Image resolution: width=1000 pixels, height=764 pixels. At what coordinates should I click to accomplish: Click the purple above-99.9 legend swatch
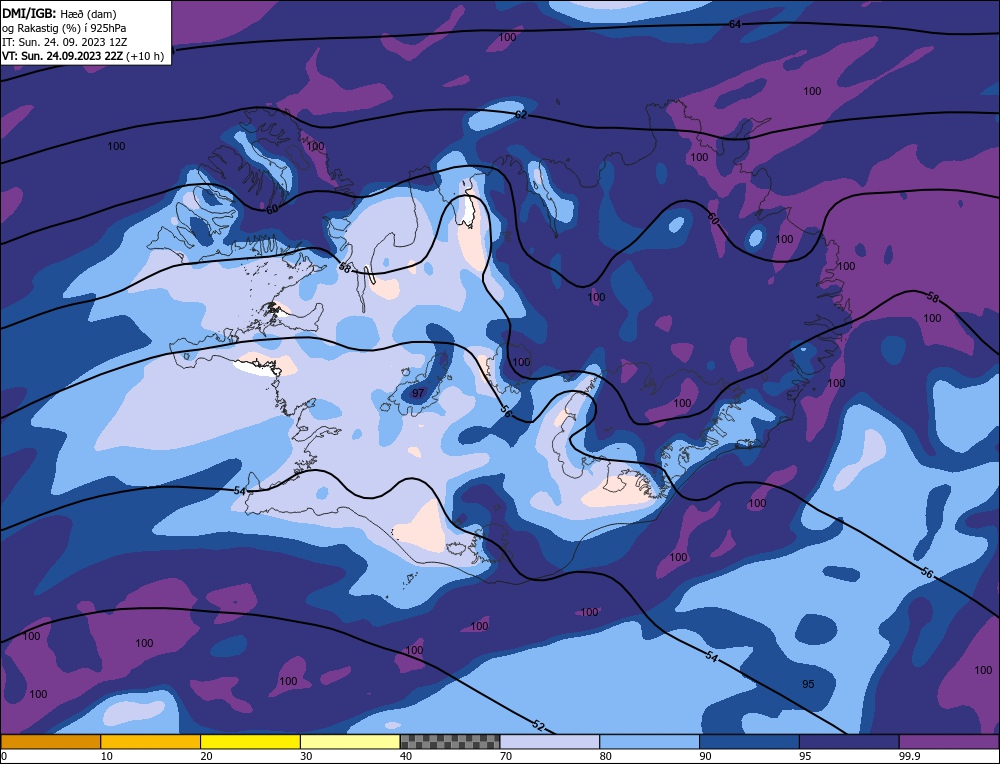pos(949,741)
